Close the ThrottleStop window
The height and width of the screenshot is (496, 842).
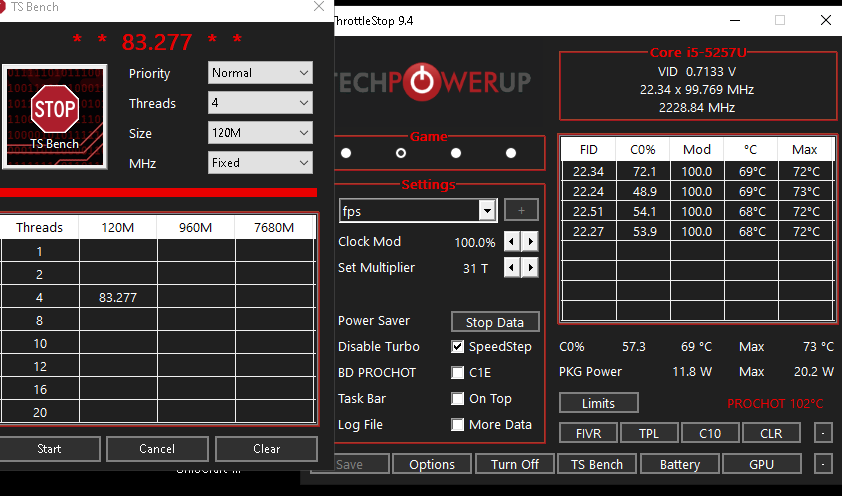click(x=826, y=20)
